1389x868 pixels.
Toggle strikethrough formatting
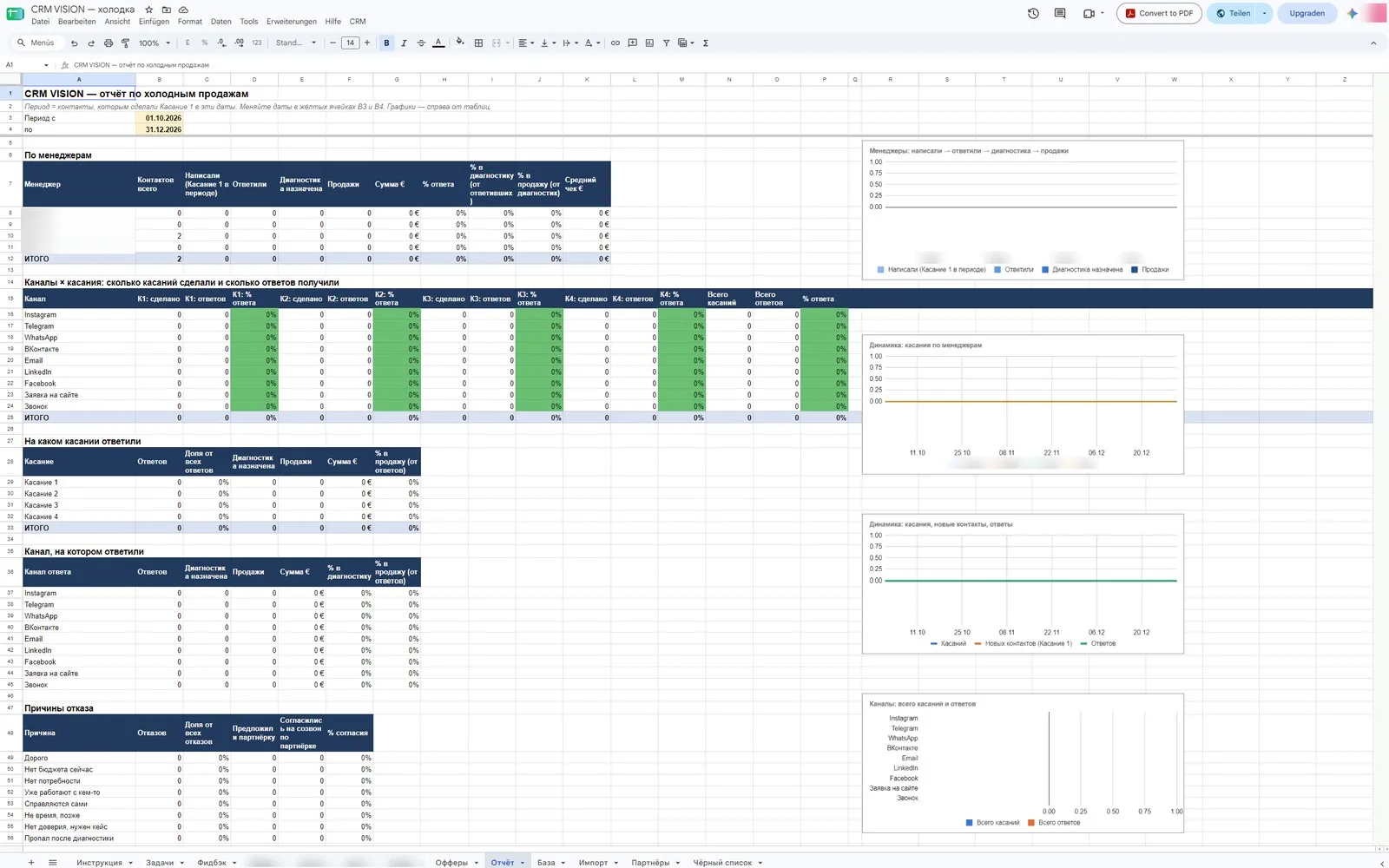421,43
